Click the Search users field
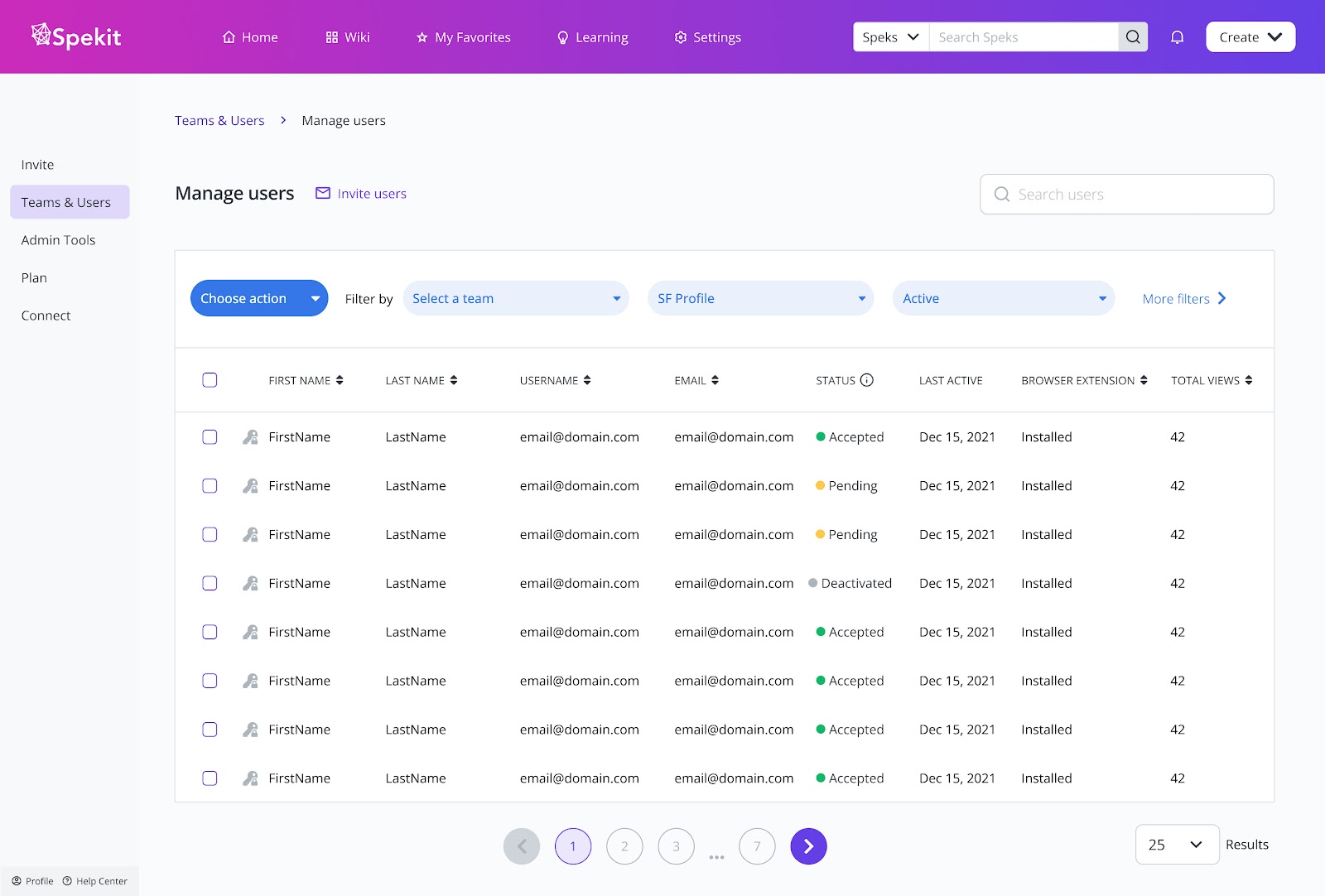 [x=1126, y=194]
